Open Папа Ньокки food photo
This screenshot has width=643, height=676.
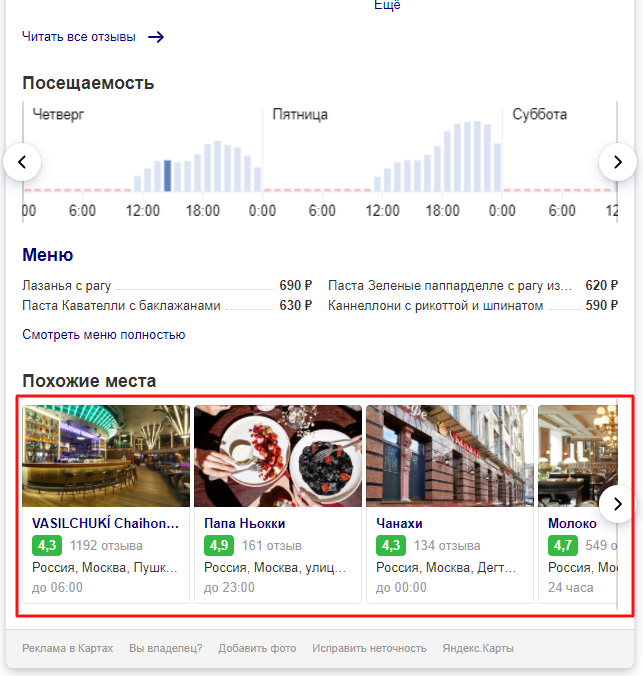point(278,456)
